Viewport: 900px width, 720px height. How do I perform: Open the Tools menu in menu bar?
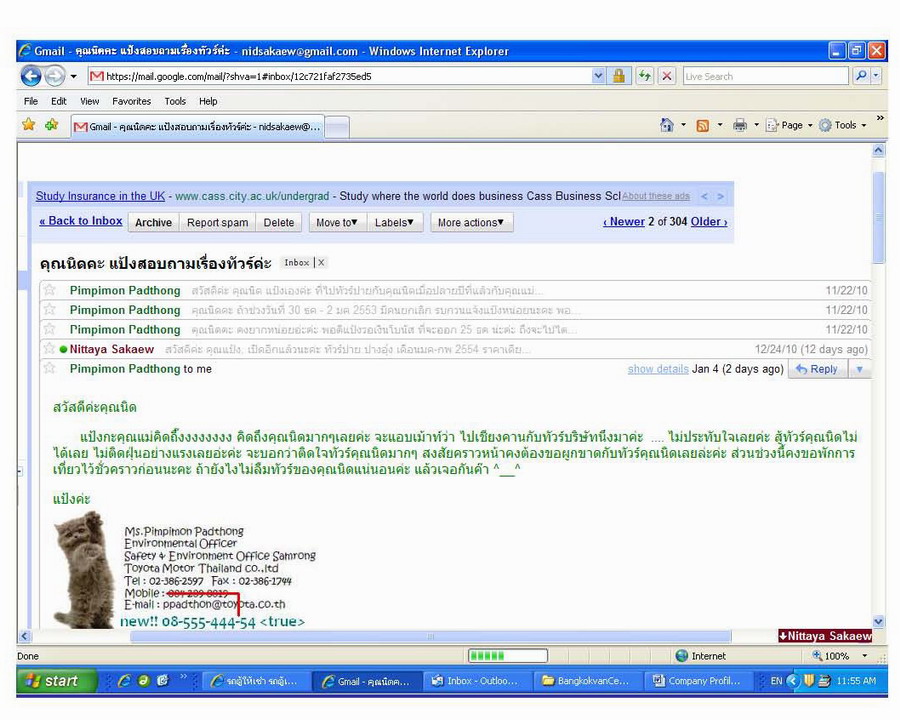pyautogui.click(x=175, y=101)
